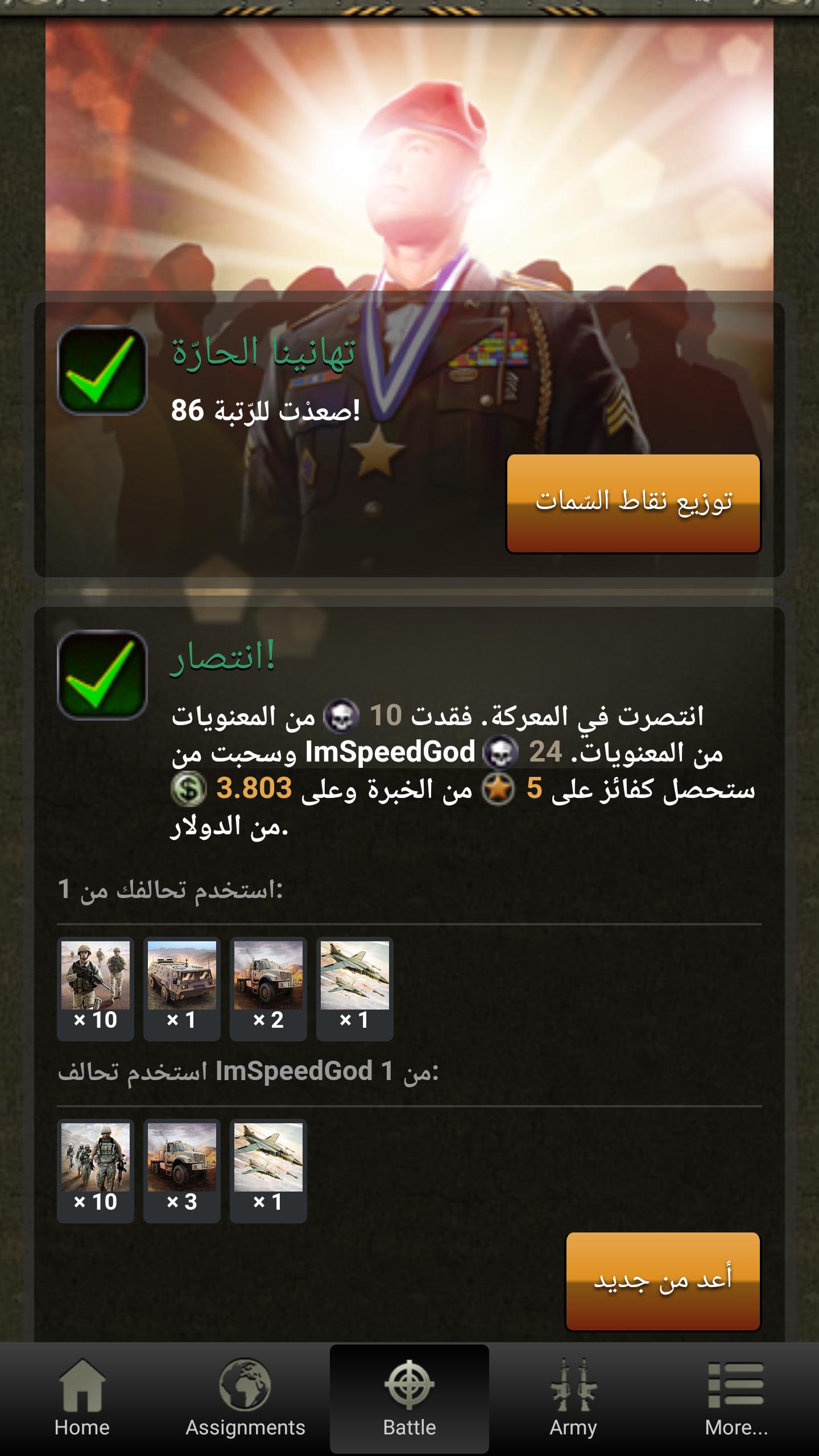The height and width of the screenshot is (1456, 819).
Task: Select ImSpeedGod's truck thumbnail ×3
Action: tap(182, 1171)
